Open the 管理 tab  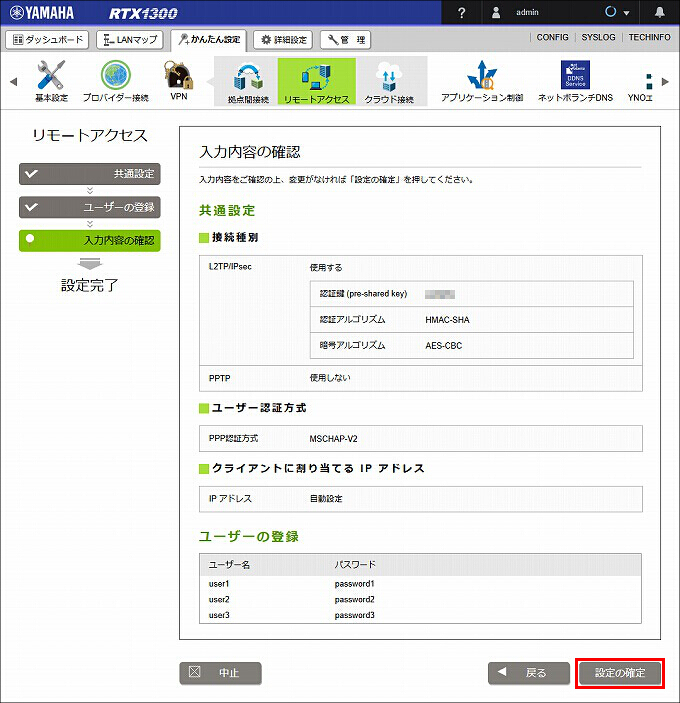346,39
